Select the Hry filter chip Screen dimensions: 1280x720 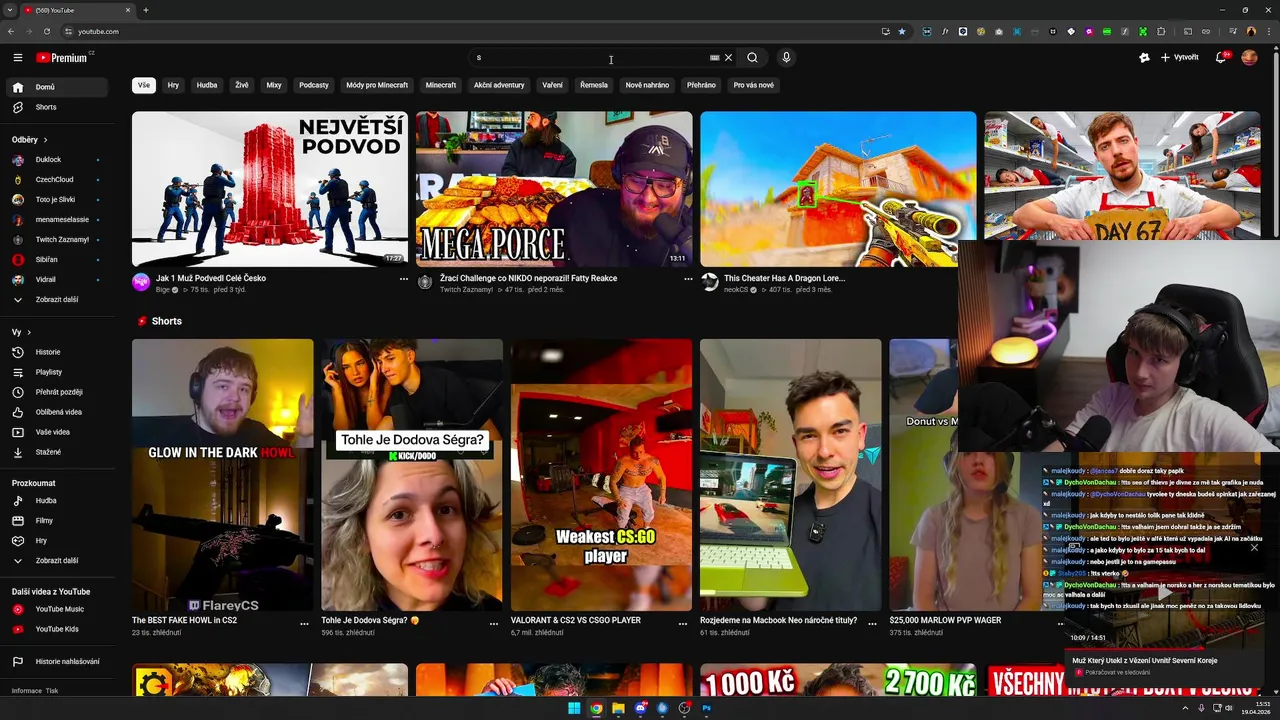coord(173,85)
